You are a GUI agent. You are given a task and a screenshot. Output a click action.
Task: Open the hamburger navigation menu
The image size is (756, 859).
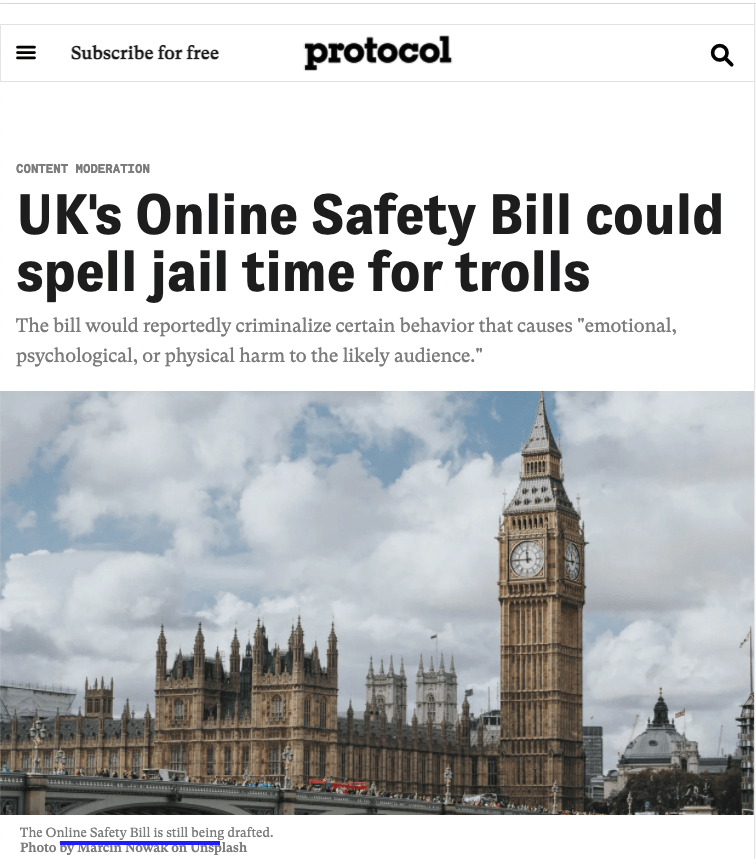pos(26,53)
